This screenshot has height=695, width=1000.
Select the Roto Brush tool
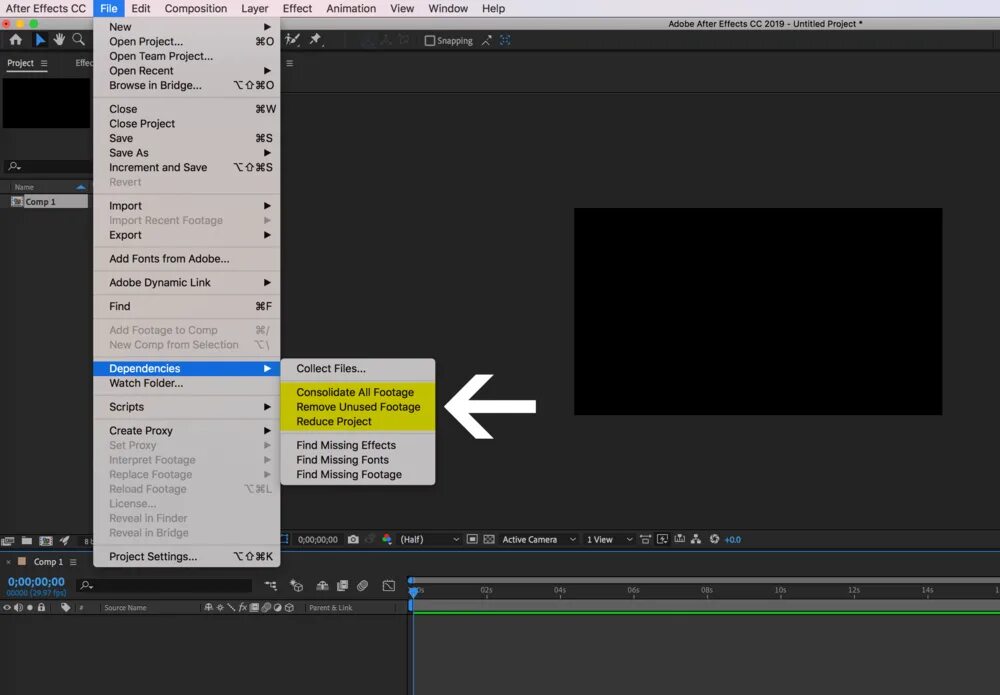292,40
